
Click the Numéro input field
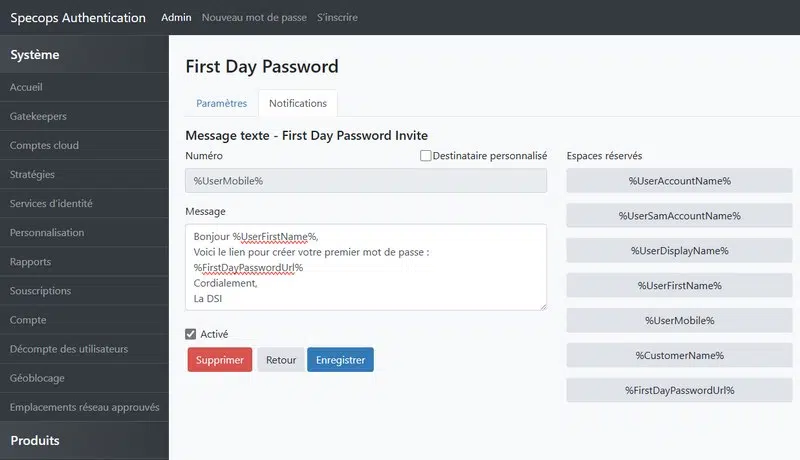(x=366, y=181)
